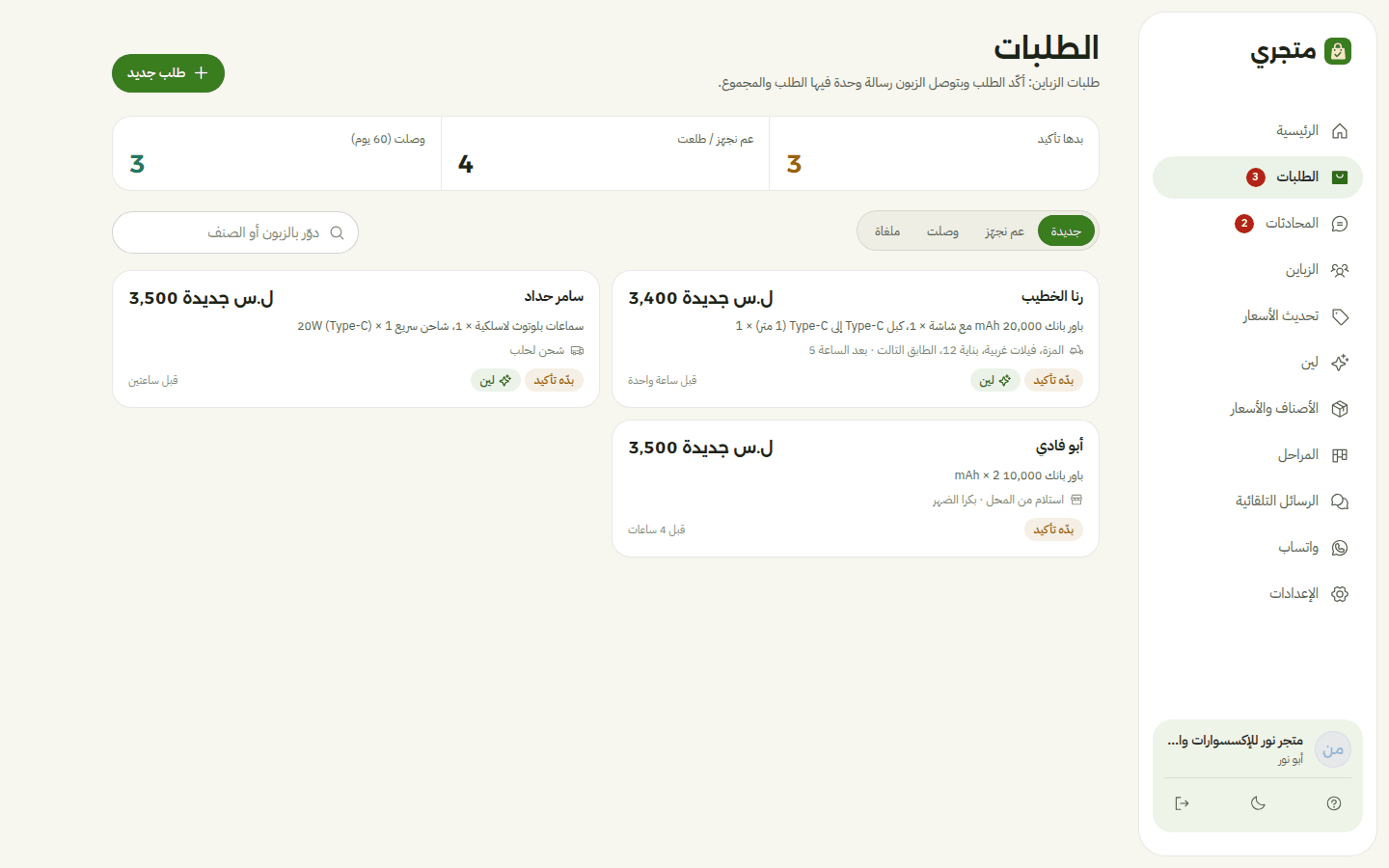Click the سماعات بلوتوث لاسلكية item line
This screenshot has height=868, width=1389.
click(441, 327)
